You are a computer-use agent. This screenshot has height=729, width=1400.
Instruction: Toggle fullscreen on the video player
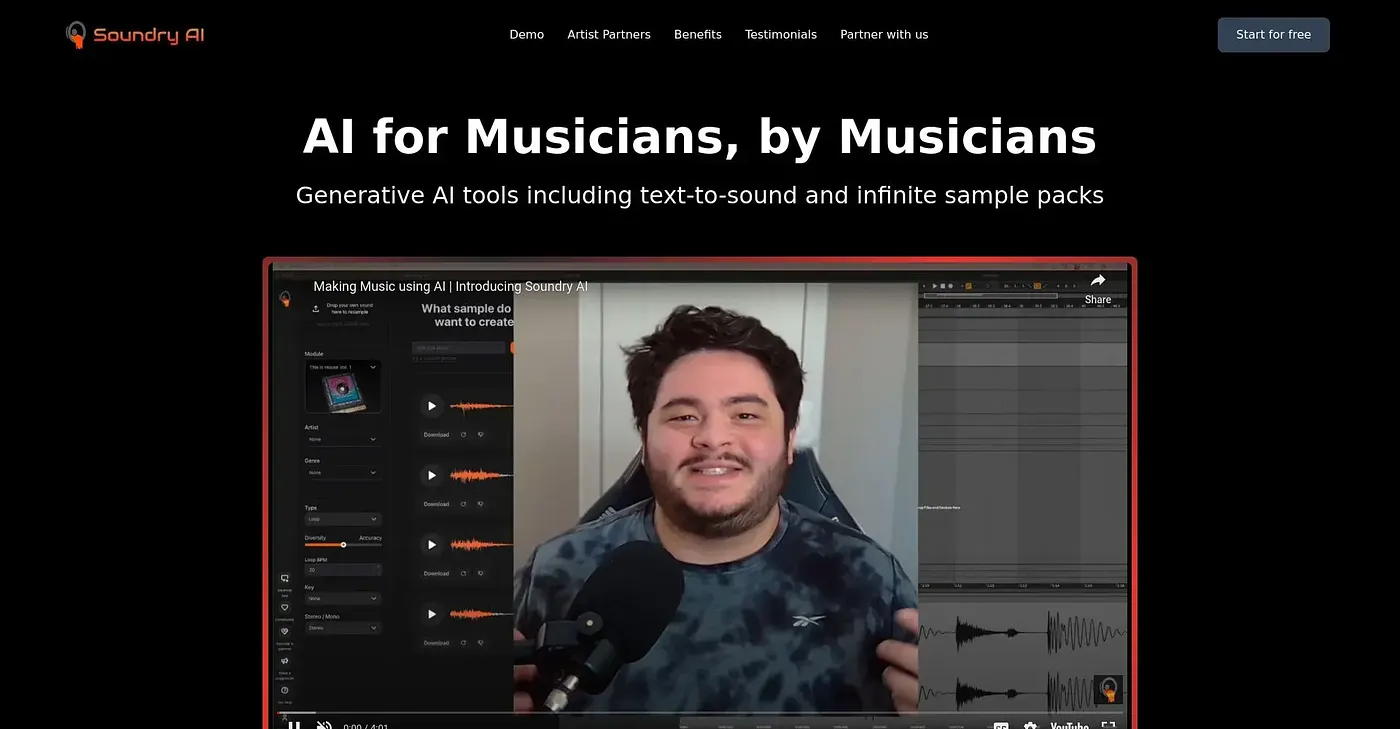[1108, 724]
